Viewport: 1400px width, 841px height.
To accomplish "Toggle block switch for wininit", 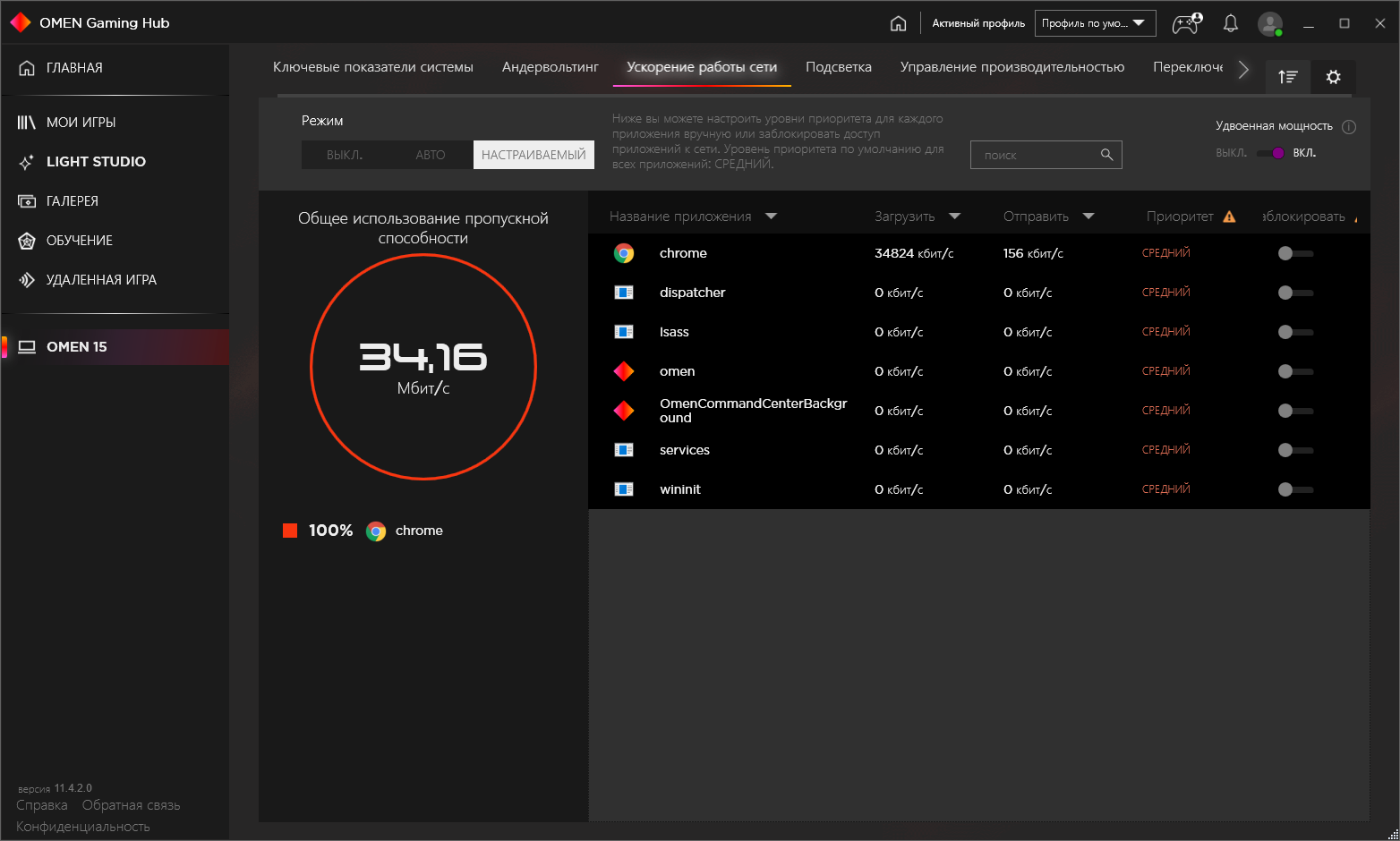I will [1295, 489].
